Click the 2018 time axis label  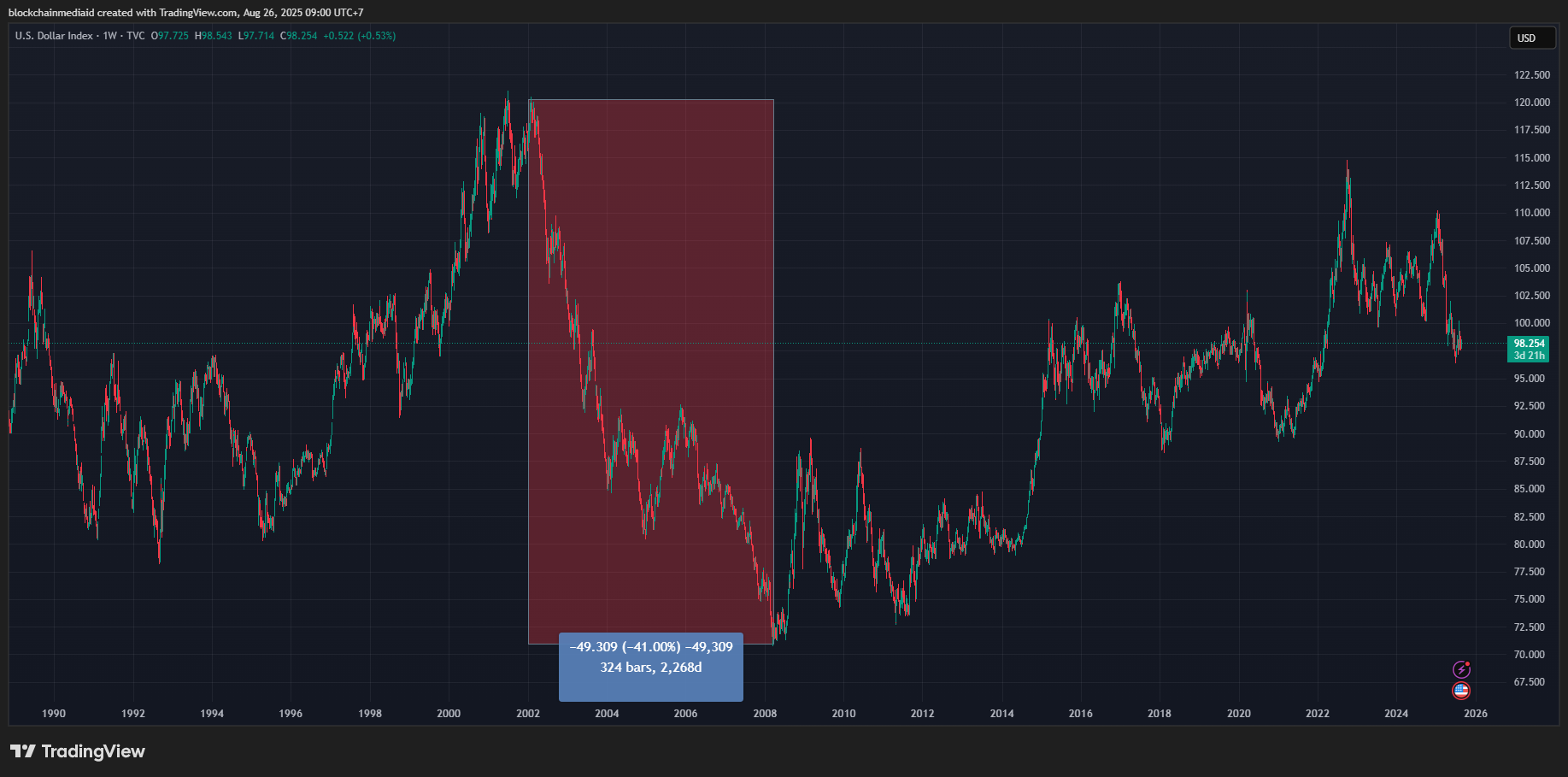click(1160, 714)
